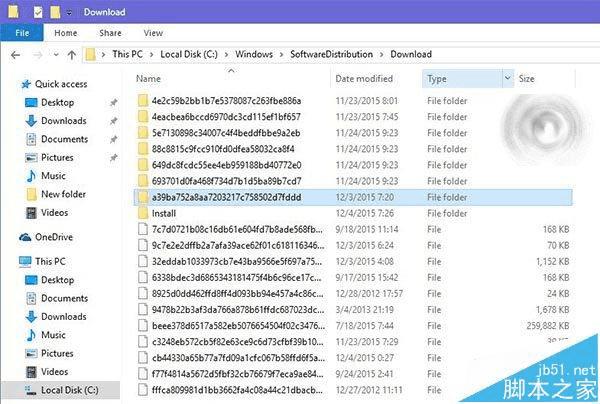The height and width of the screenshot is (404, 600).
Task: Switch to the View ribbon tab
Action: point(153,33)
